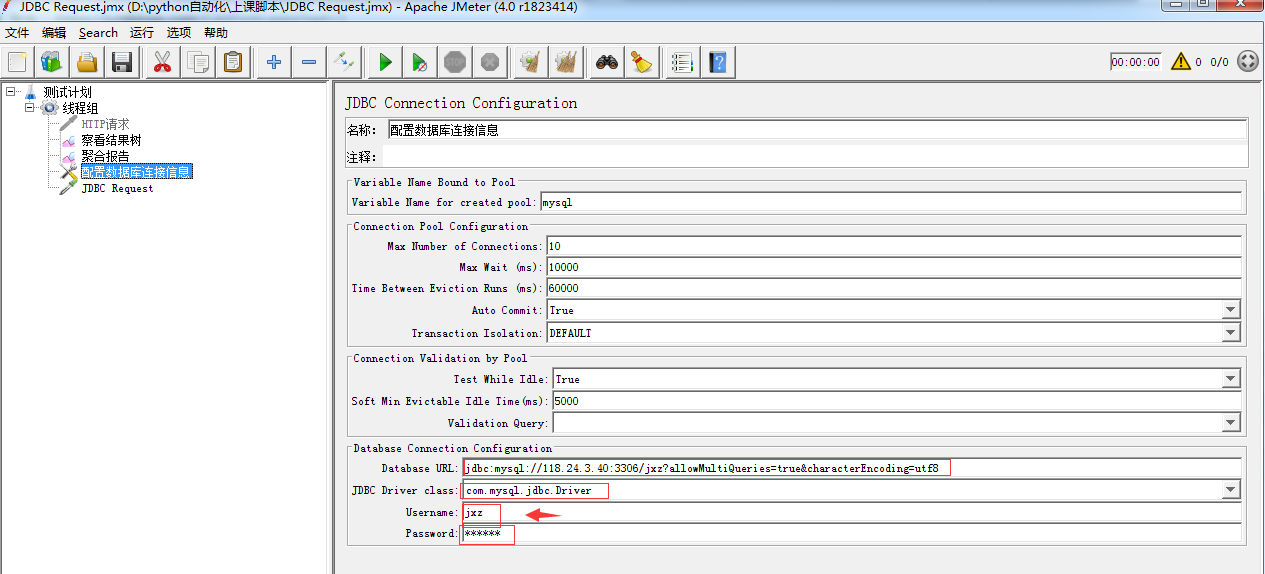This screenshot has width=1265, height=574.
Task: Open Search with the binoculars icon
Action: 607,62
